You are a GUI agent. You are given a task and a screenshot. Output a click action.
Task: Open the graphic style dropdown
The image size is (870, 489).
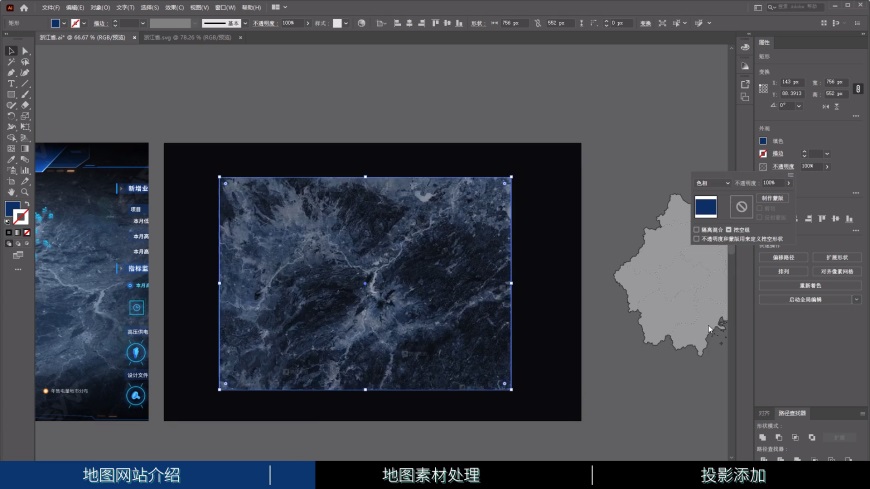point(346,23)
